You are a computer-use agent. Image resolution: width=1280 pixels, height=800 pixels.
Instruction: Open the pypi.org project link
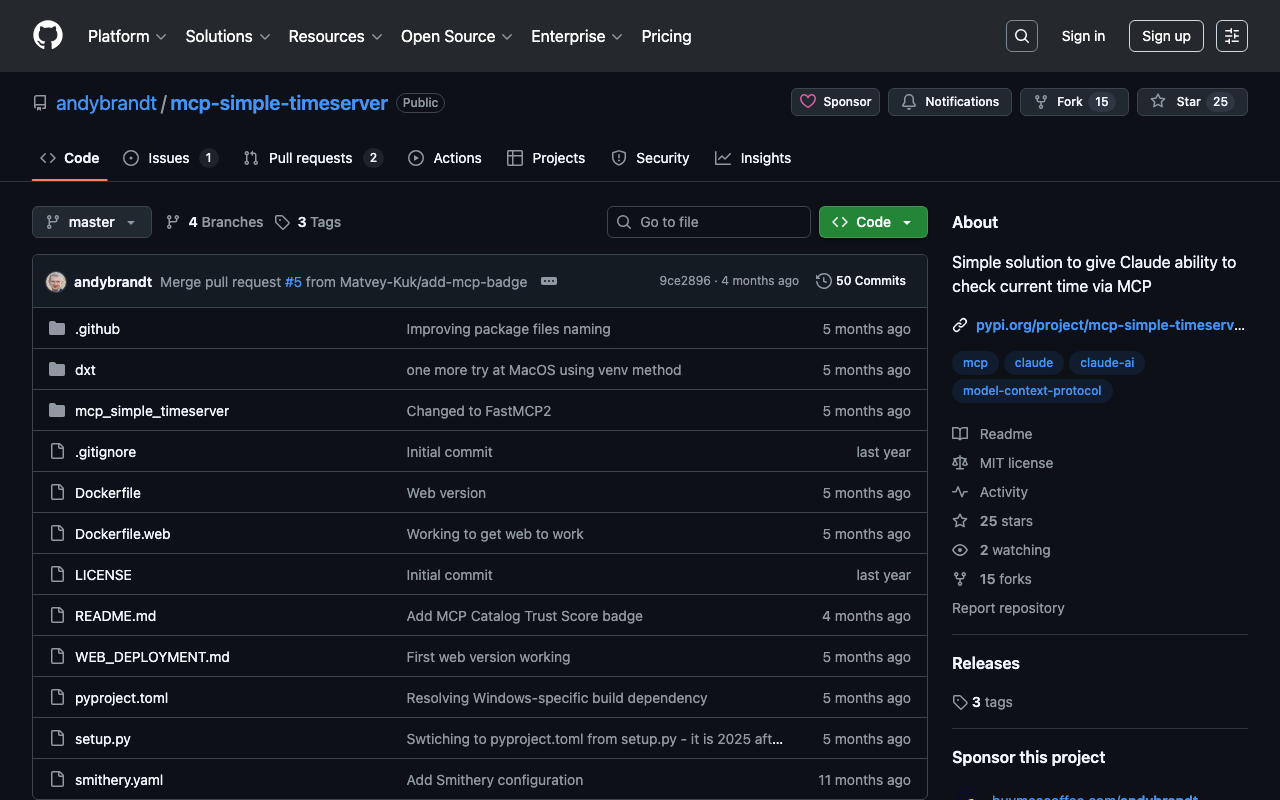pos(1110,325)
